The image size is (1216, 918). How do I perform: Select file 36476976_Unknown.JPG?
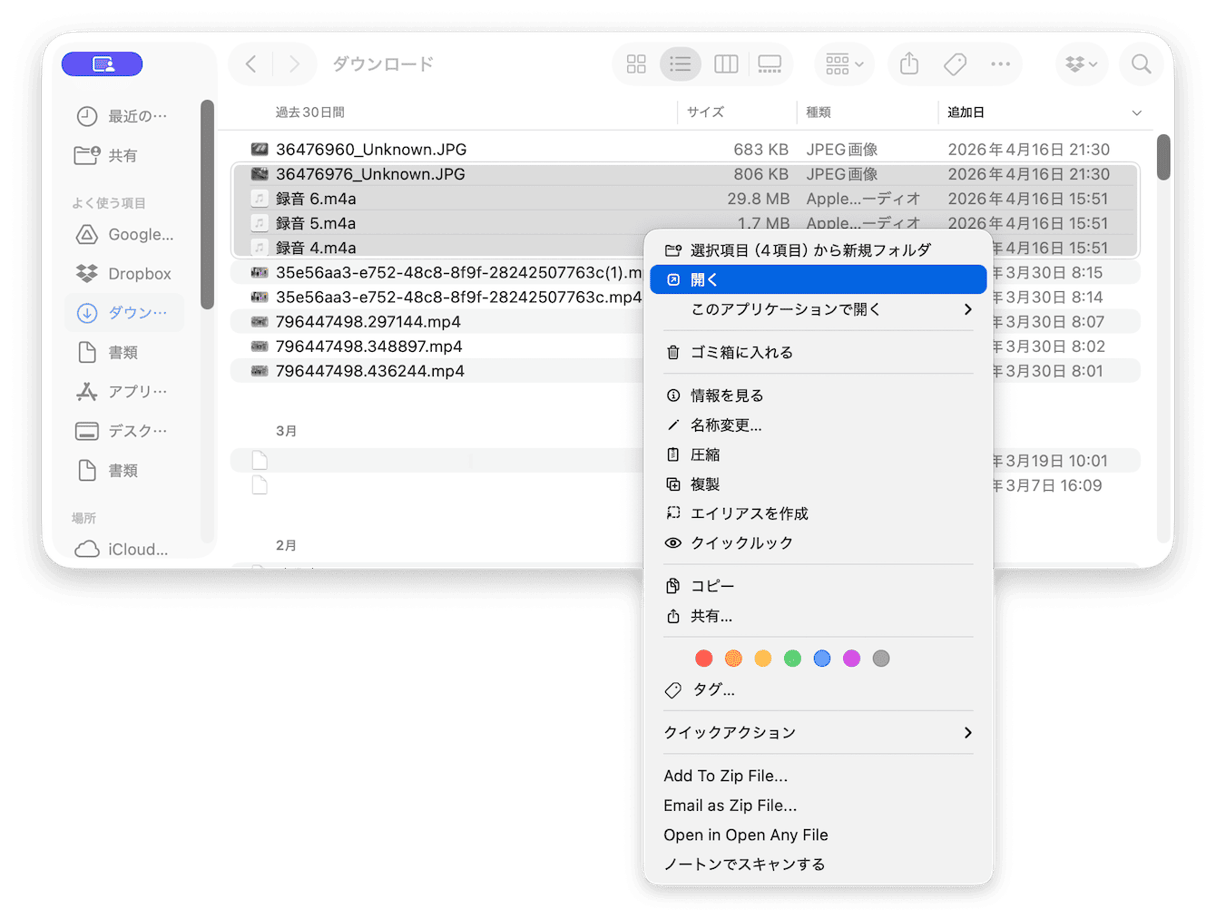[x=685, y=174]
